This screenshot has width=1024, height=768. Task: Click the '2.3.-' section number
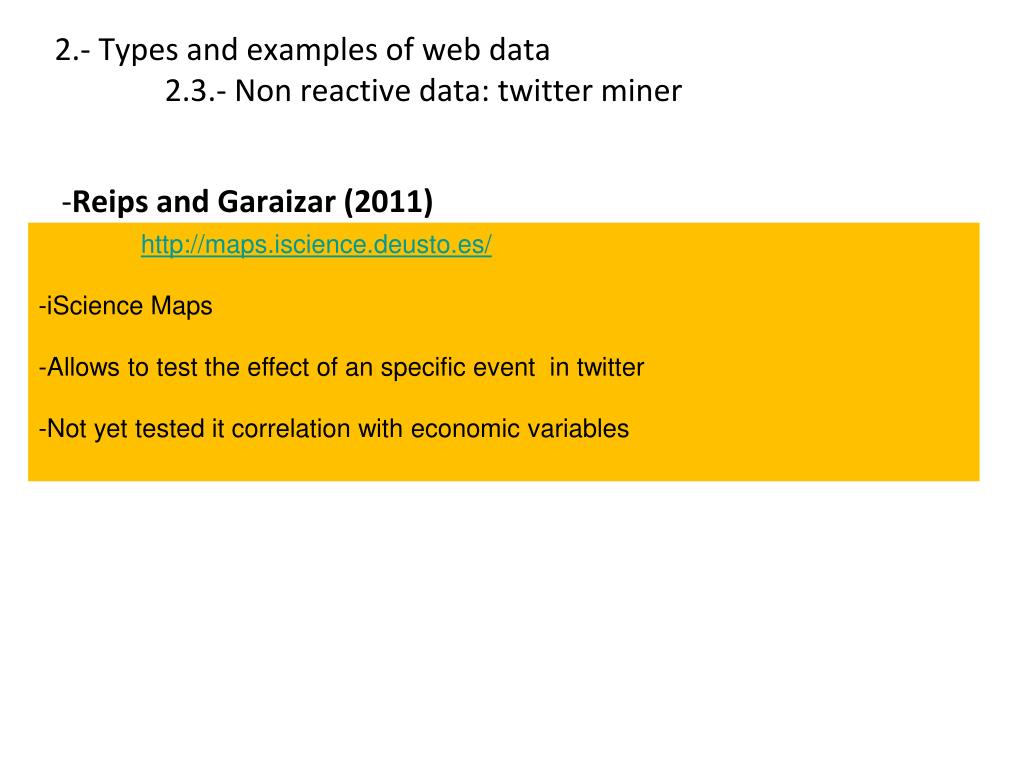pos(196,91)
